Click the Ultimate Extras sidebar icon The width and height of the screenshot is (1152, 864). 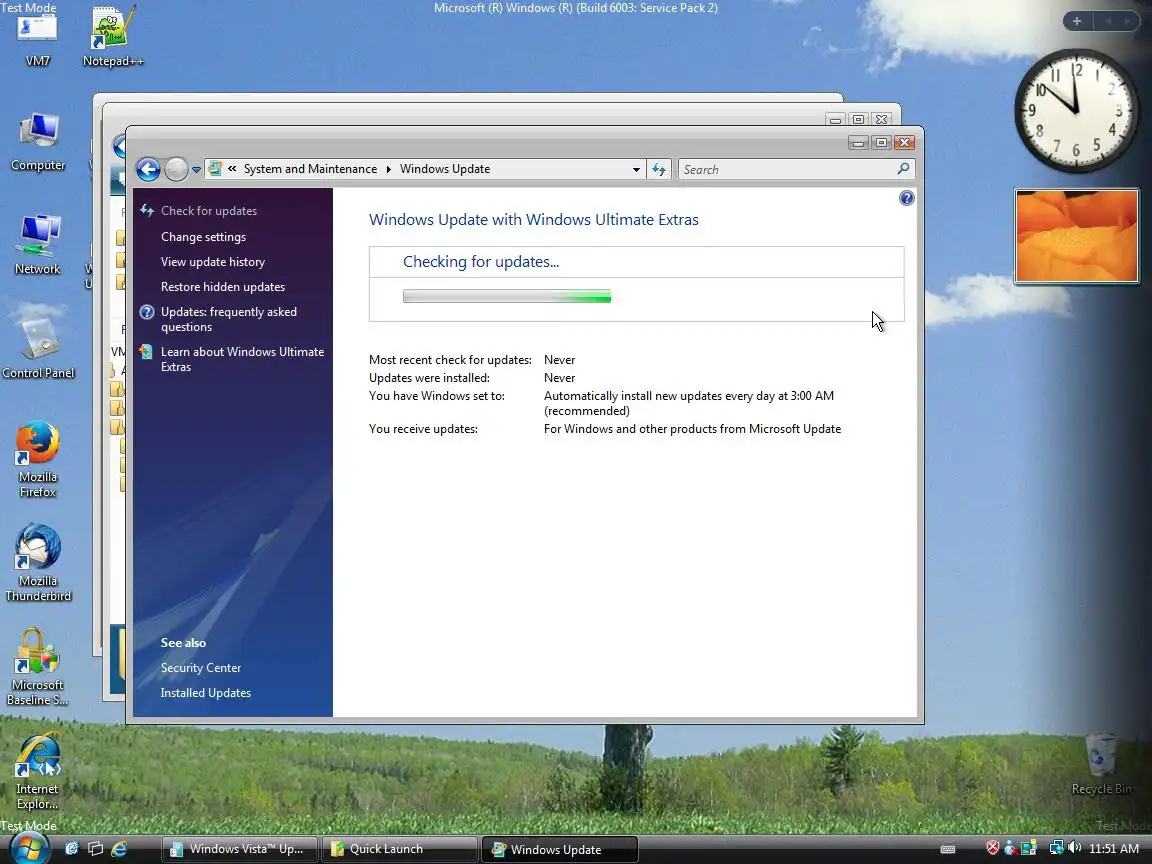[147, 352]
